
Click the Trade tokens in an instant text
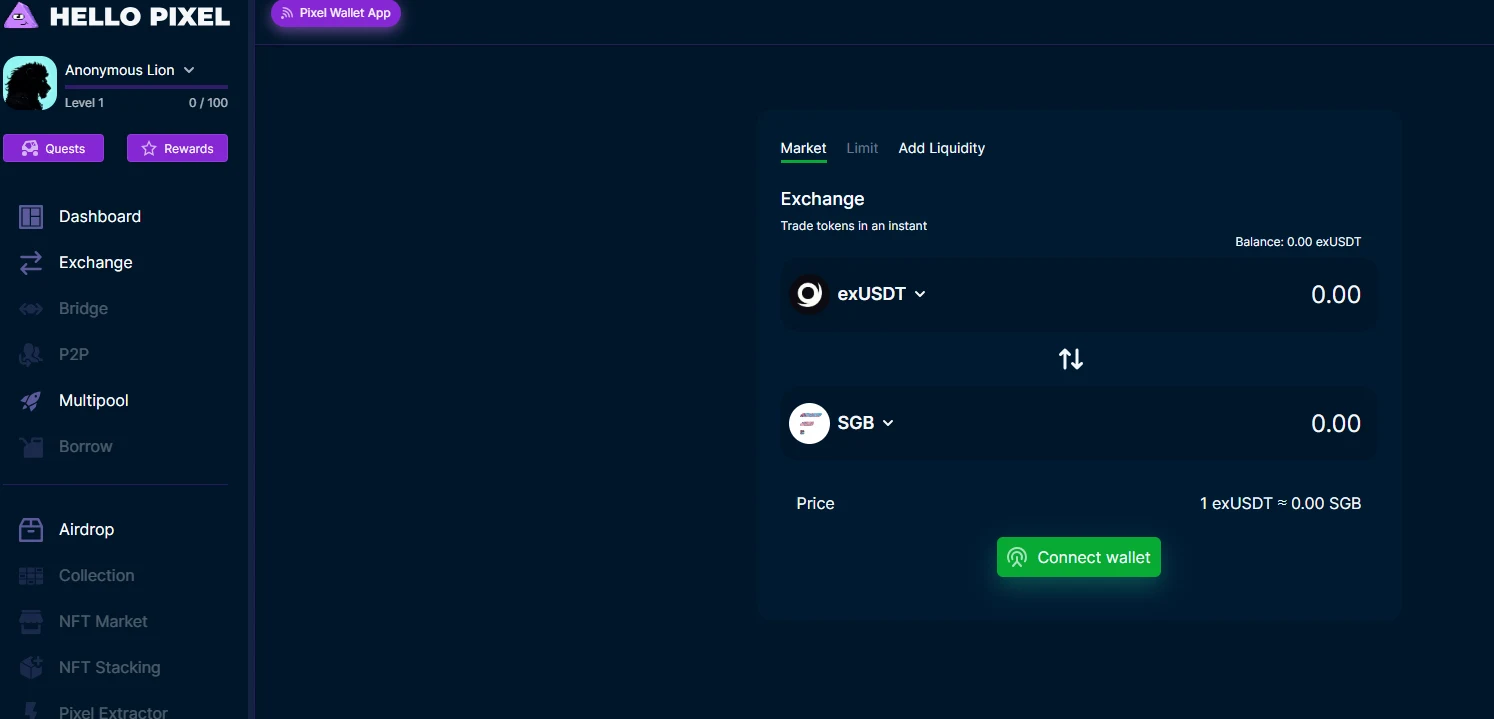[x=853, y=226]
